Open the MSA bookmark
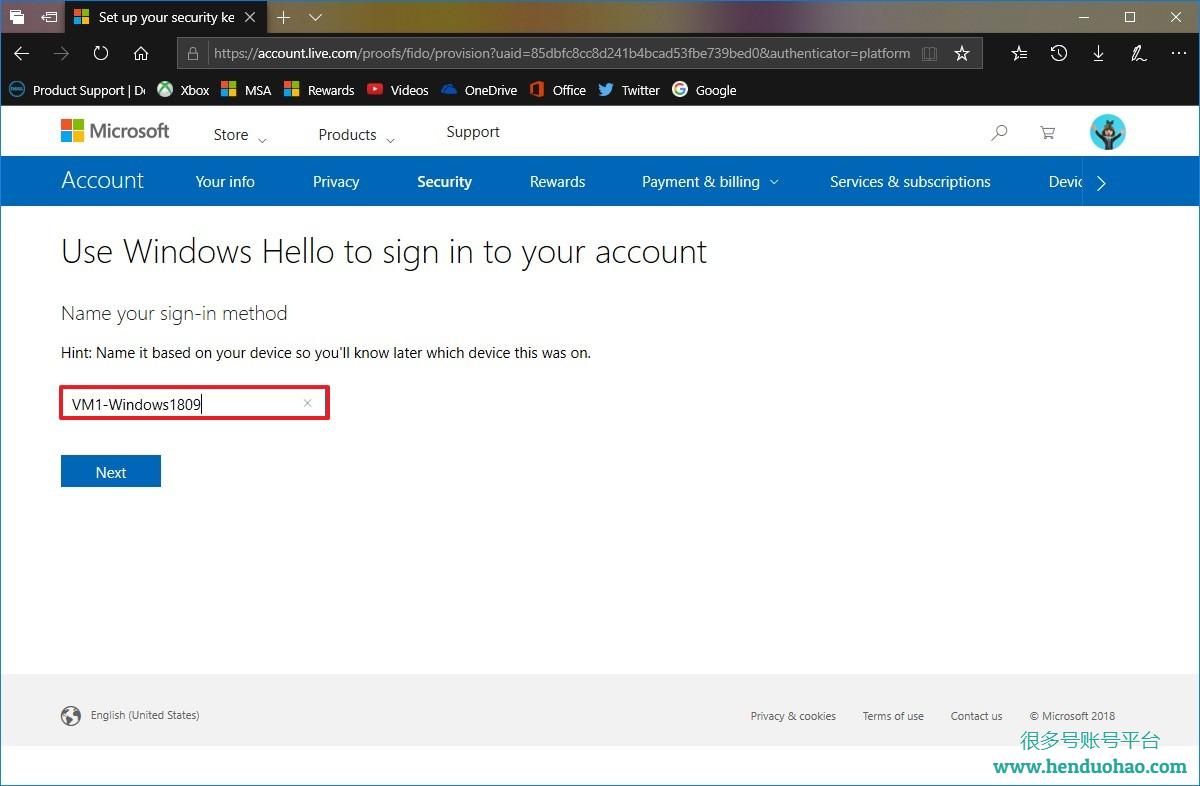Image resolution: width=1200 pixels, height=786 pixels. click(246, 90)
